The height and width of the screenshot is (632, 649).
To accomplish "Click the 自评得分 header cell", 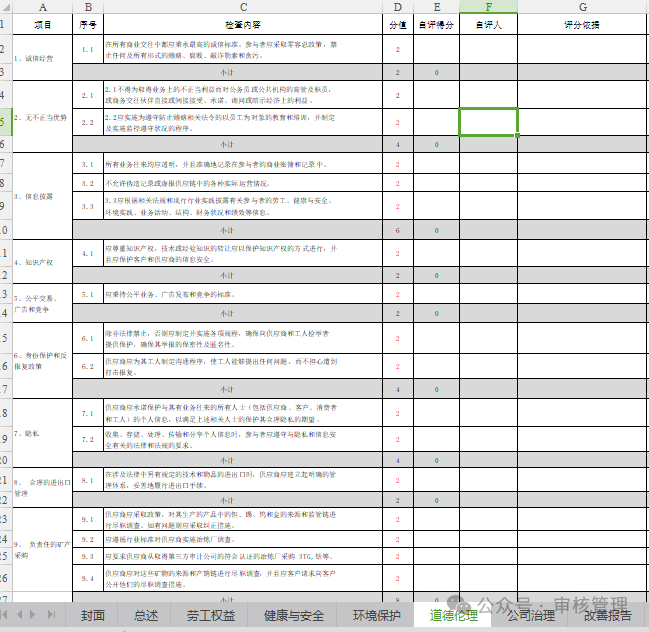I will pyautogui.click(x=437, y=24).
